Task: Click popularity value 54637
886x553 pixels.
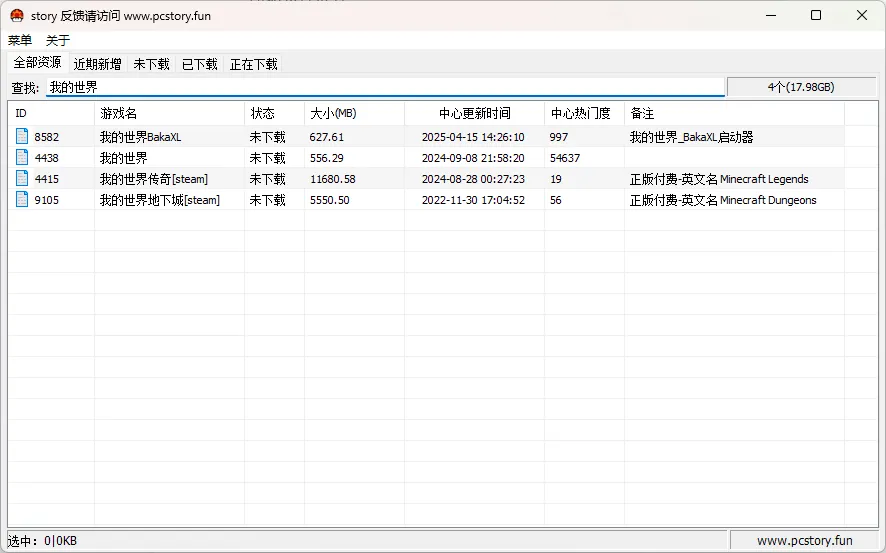Action: click(x=564, y=158)
